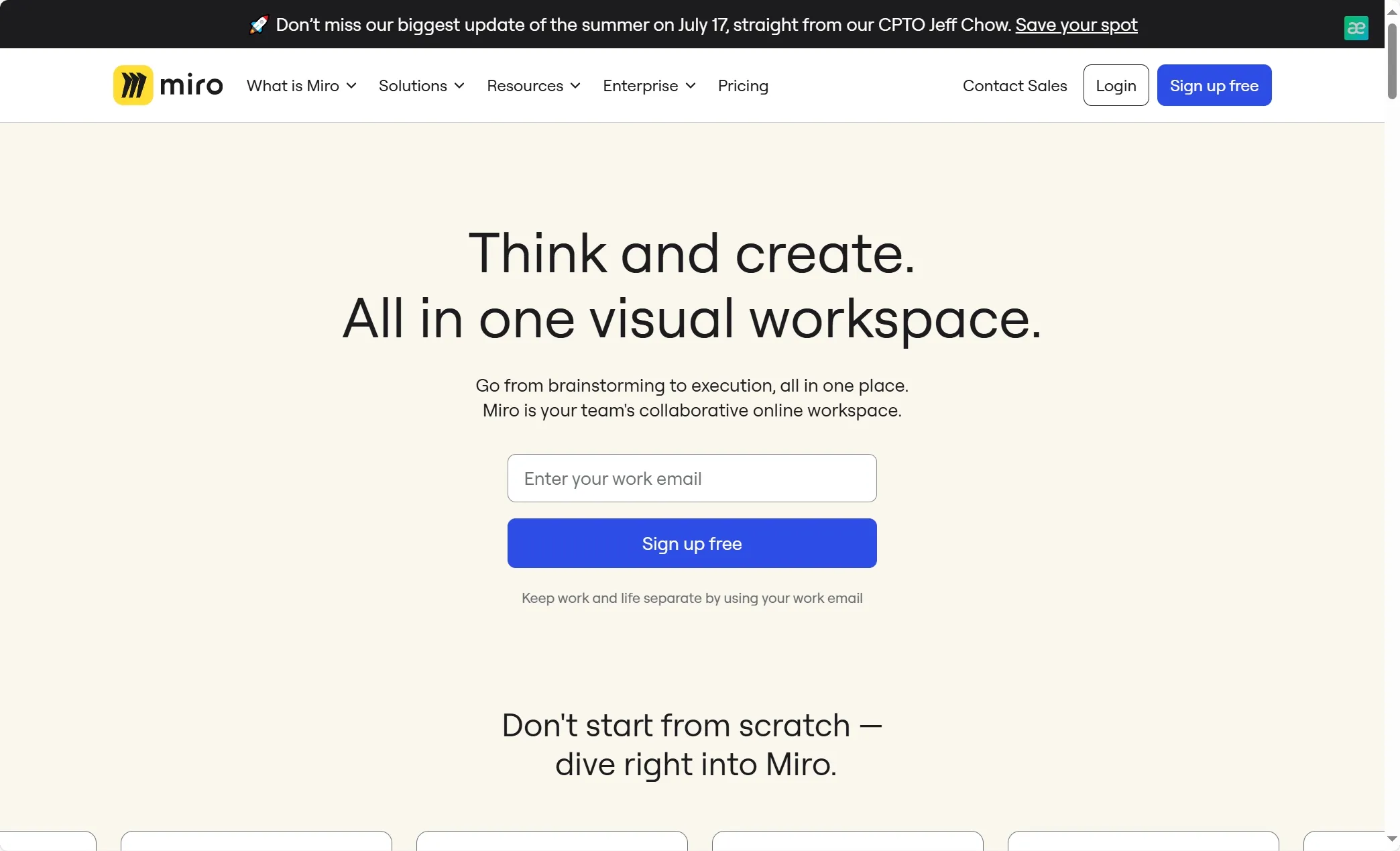Screen dimensions: 1400x851
Task: Expand the What is Miro menu
Action: tap(301, 86)
